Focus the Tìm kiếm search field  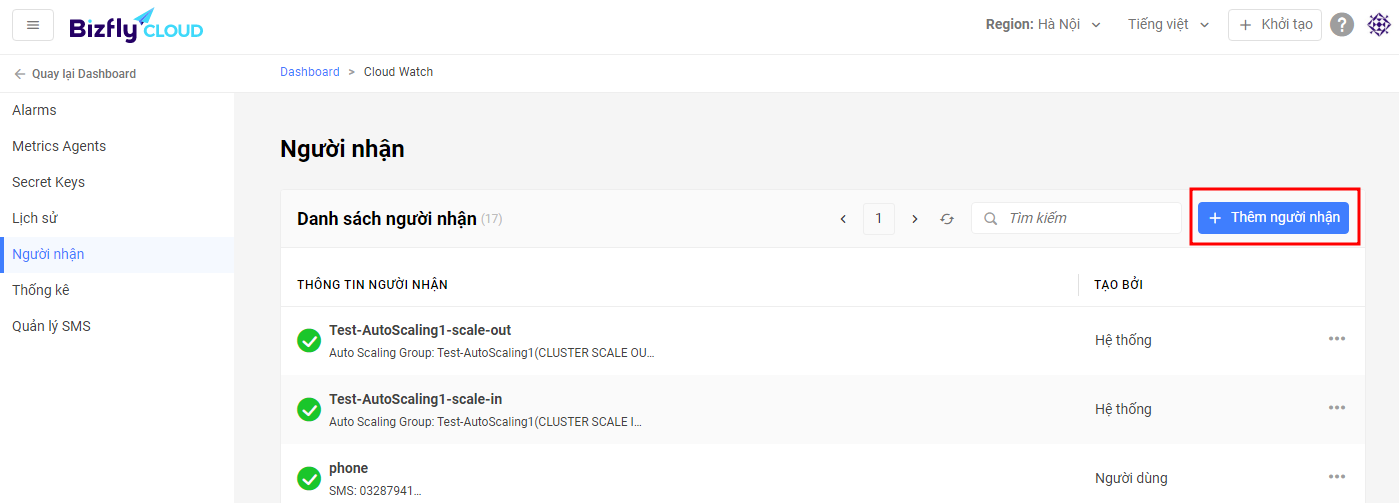1076,218
